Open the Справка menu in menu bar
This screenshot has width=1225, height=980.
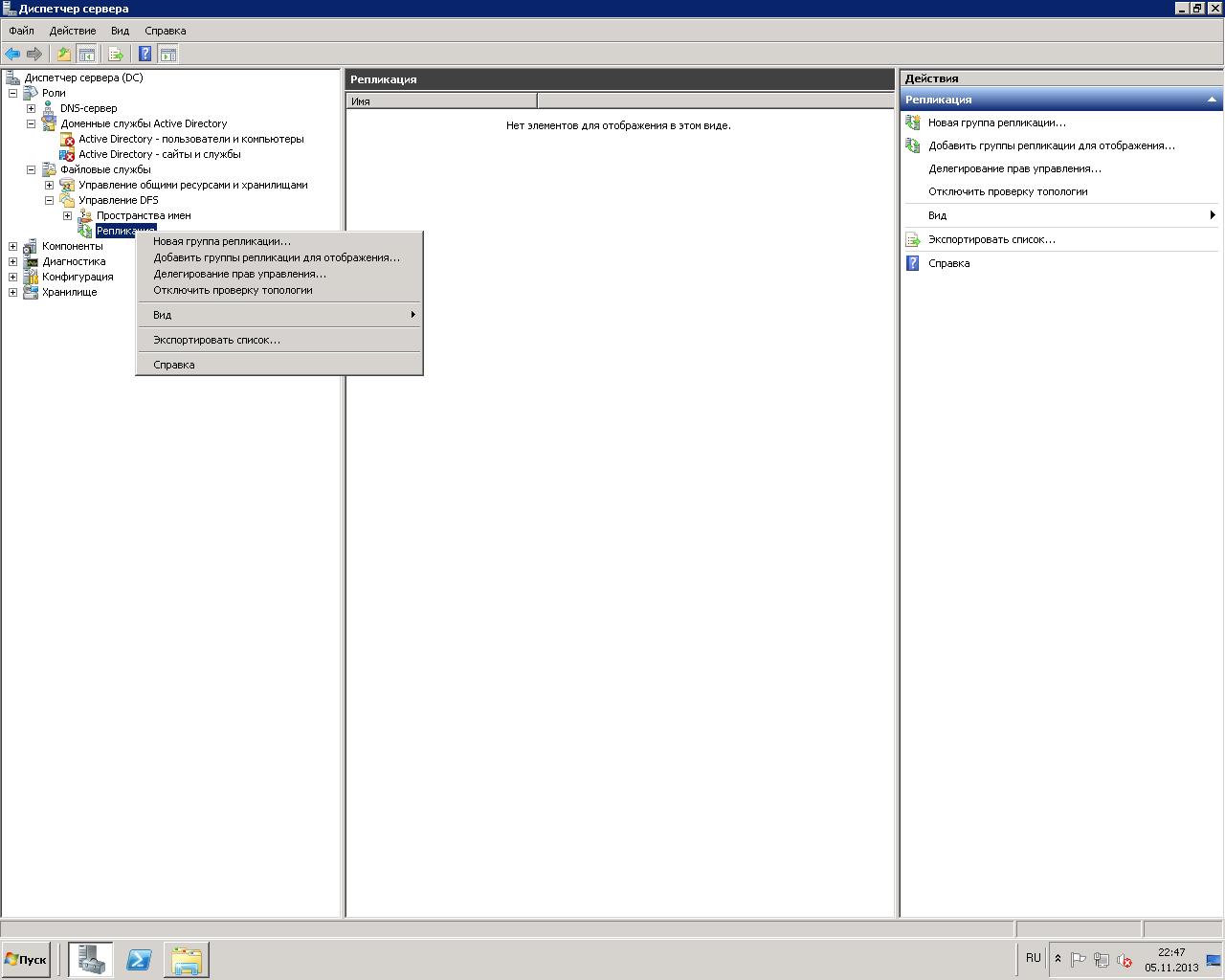point(166,31)
